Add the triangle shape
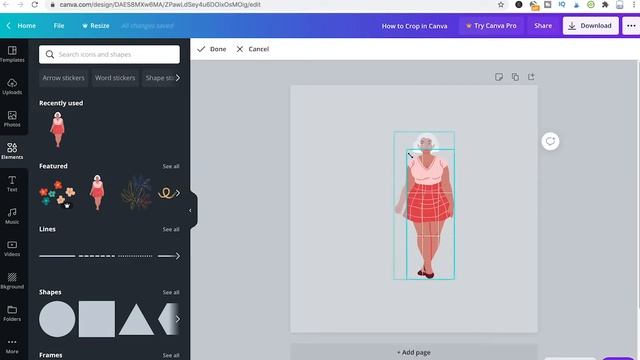Screen dimensions: 640x360 click(x=136, y=320)
